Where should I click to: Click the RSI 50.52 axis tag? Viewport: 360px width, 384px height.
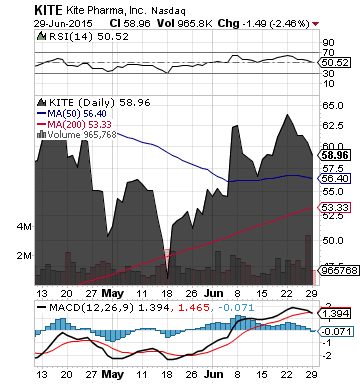334,62
